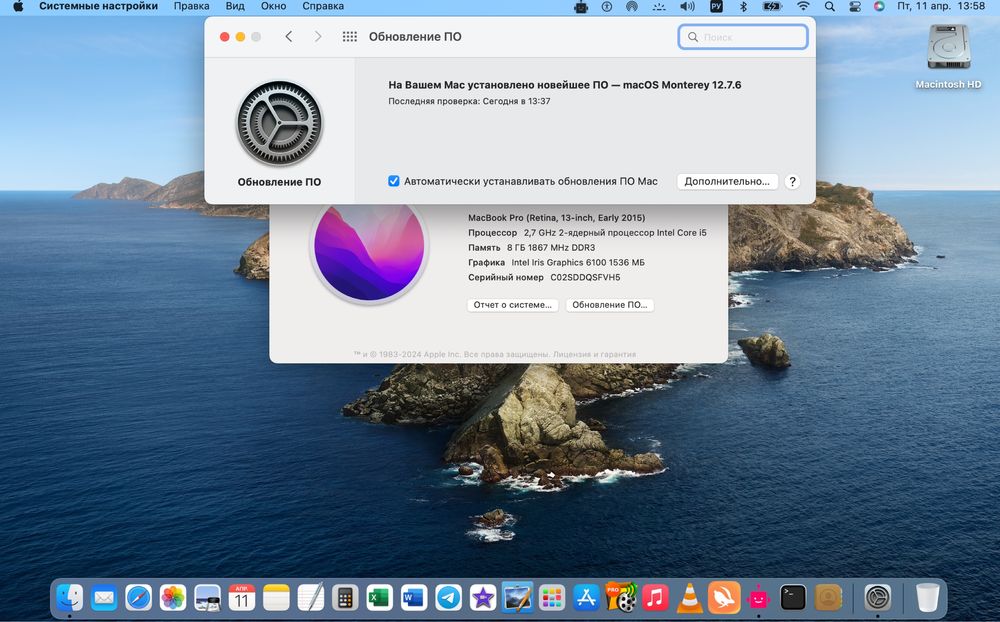Viewport: 1000px width, 622px height.
Task: Open keyboard brightness icon in menu bar
Action: 659,6
